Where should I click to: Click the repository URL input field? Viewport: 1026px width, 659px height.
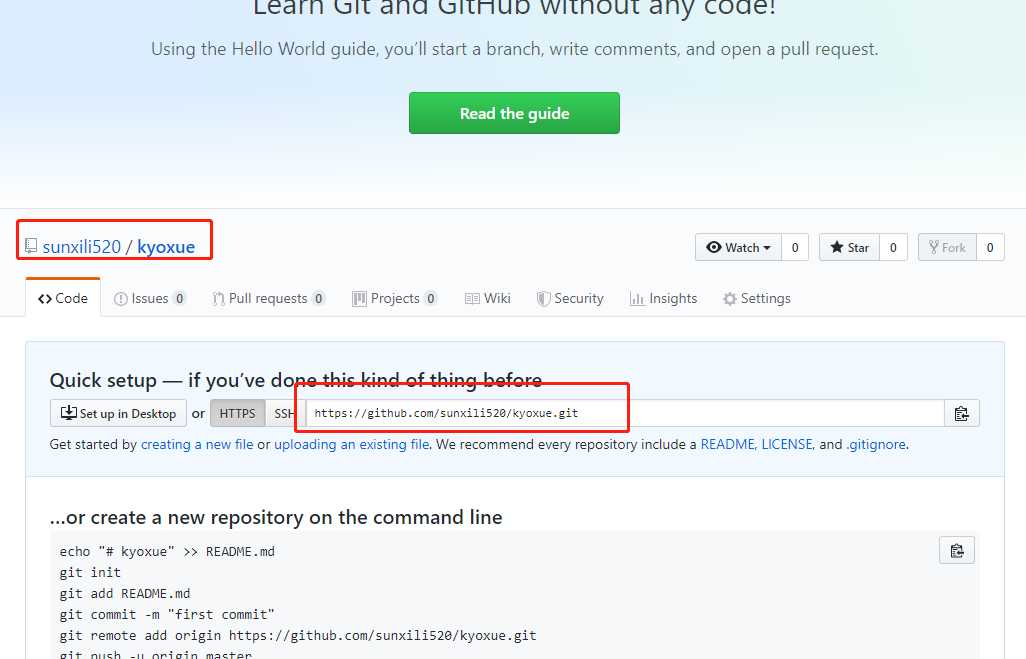coord(625,414)
